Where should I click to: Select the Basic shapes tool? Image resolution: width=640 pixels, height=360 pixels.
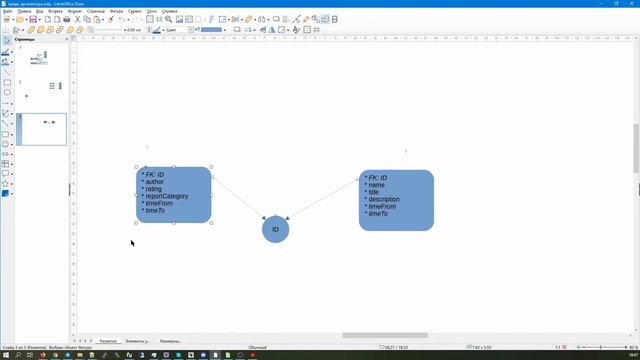click(x=5, y=134)
